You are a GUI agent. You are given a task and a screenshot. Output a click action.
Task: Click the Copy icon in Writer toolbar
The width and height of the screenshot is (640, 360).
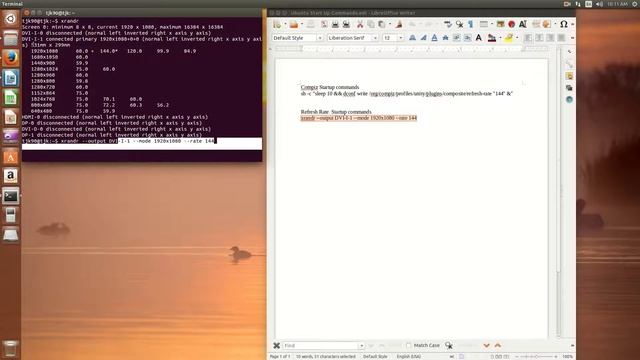[371, 24]
